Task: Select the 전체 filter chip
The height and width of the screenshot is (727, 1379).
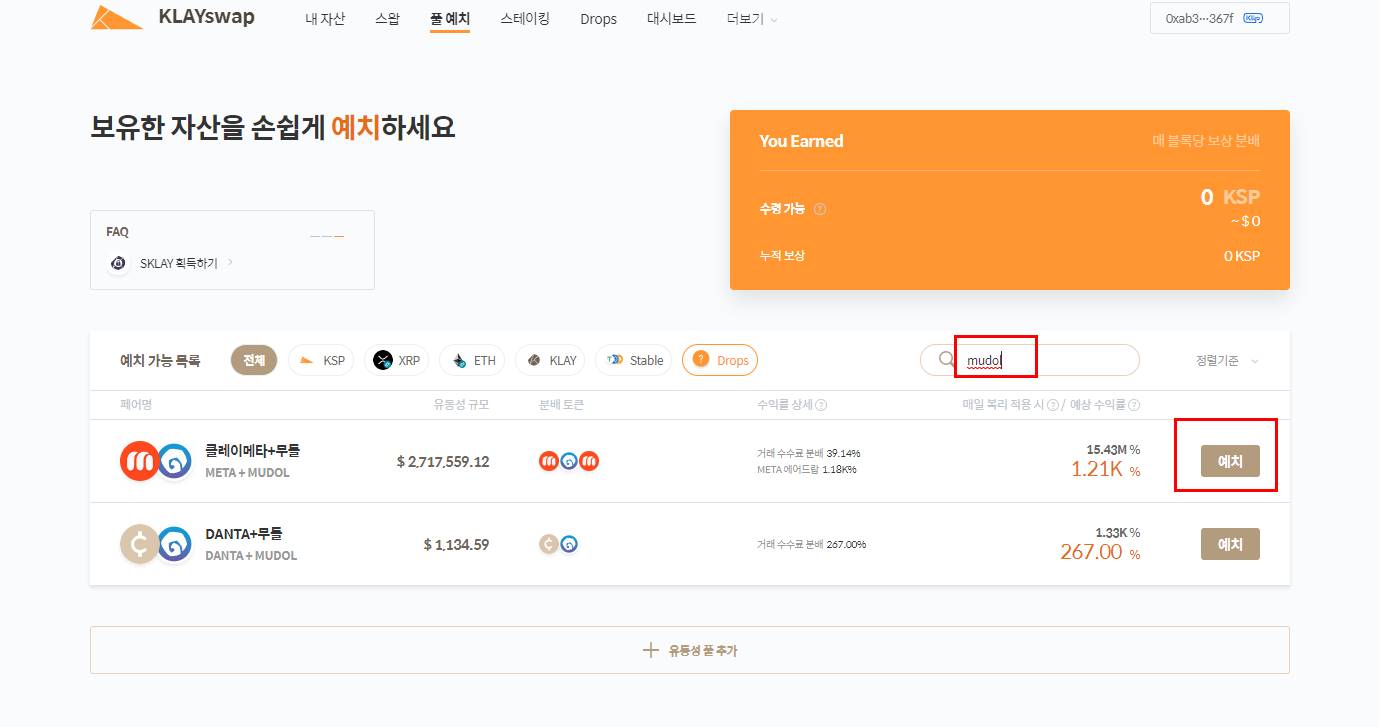Action: point(254,360)
